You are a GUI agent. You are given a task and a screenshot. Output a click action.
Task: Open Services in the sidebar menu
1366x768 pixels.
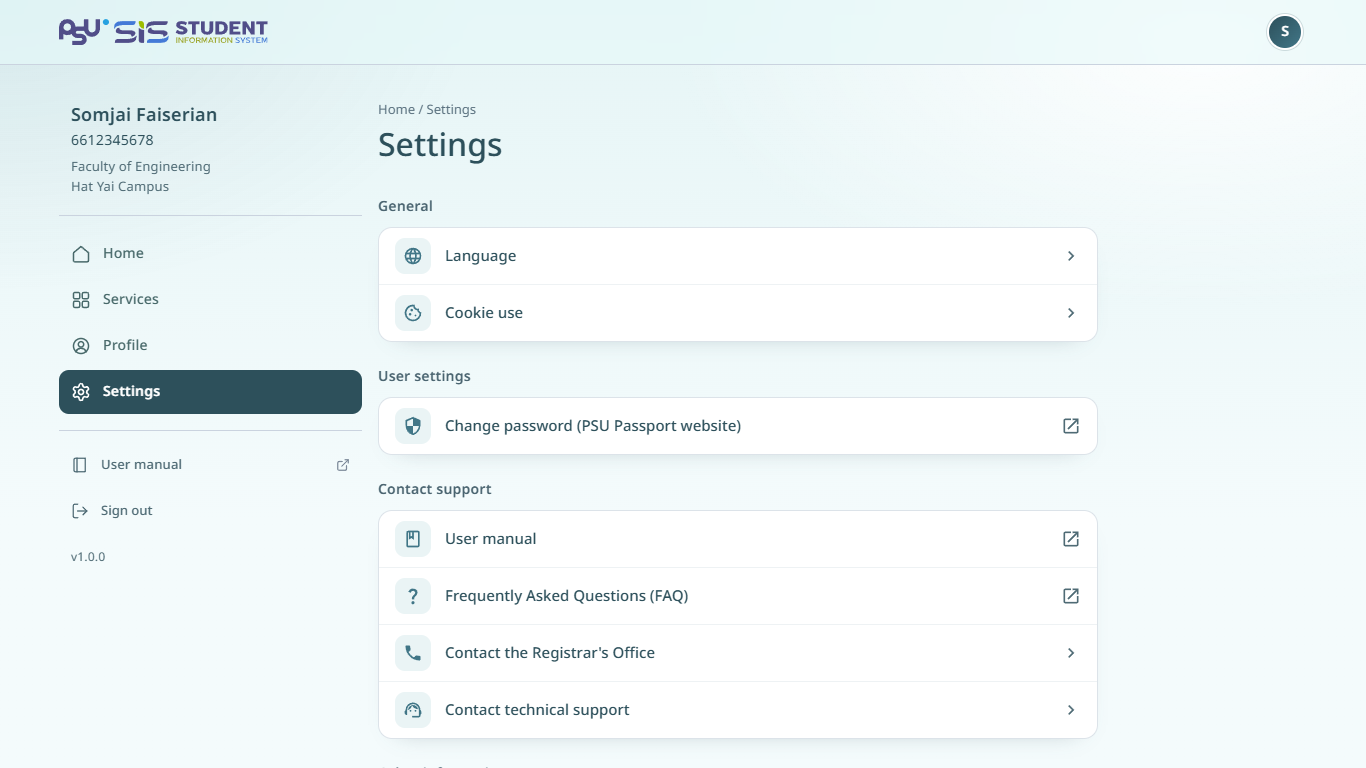(x=210, y=300)
